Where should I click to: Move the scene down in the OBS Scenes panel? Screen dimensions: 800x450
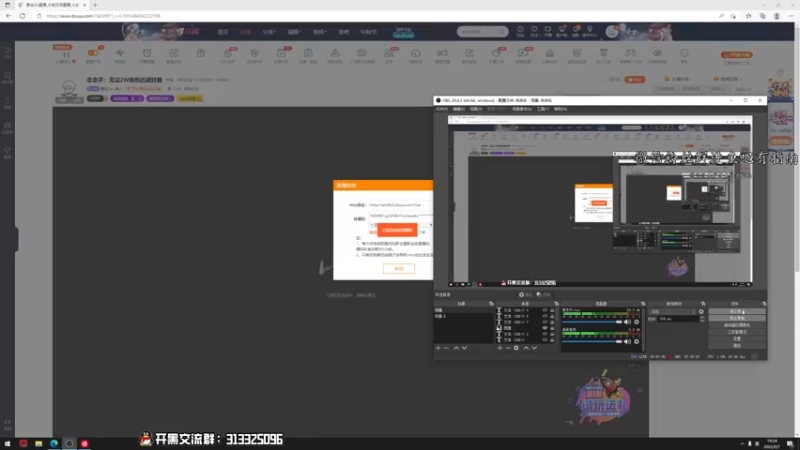coord(464,348)
